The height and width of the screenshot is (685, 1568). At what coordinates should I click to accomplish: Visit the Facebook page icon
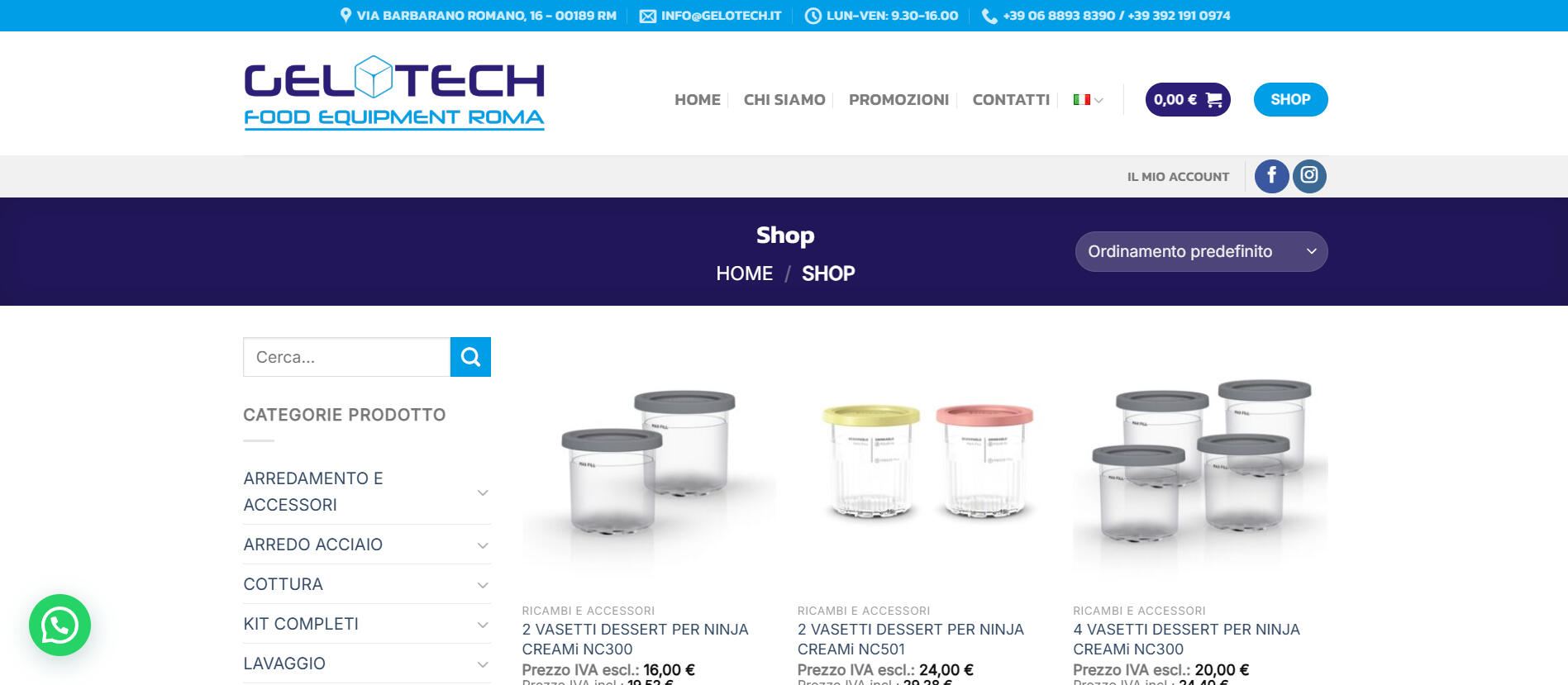click(1271, 176)
